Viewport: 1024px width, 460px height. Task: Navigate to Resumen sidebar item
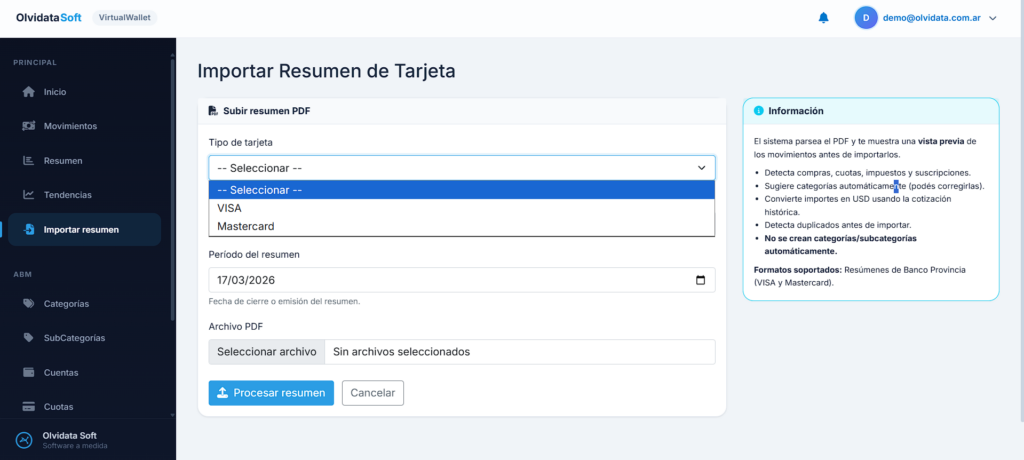[x=62, y=161]
